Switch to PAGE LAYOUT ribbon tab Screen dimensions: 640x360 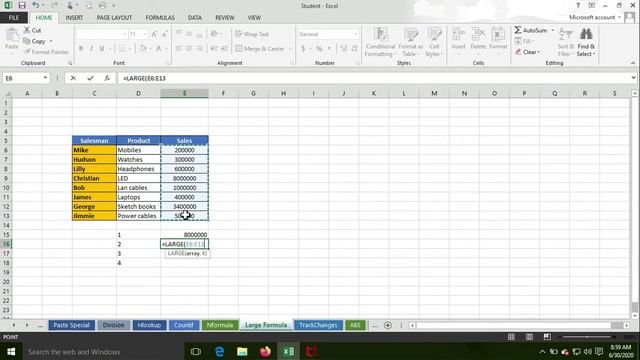pos(114,18)
